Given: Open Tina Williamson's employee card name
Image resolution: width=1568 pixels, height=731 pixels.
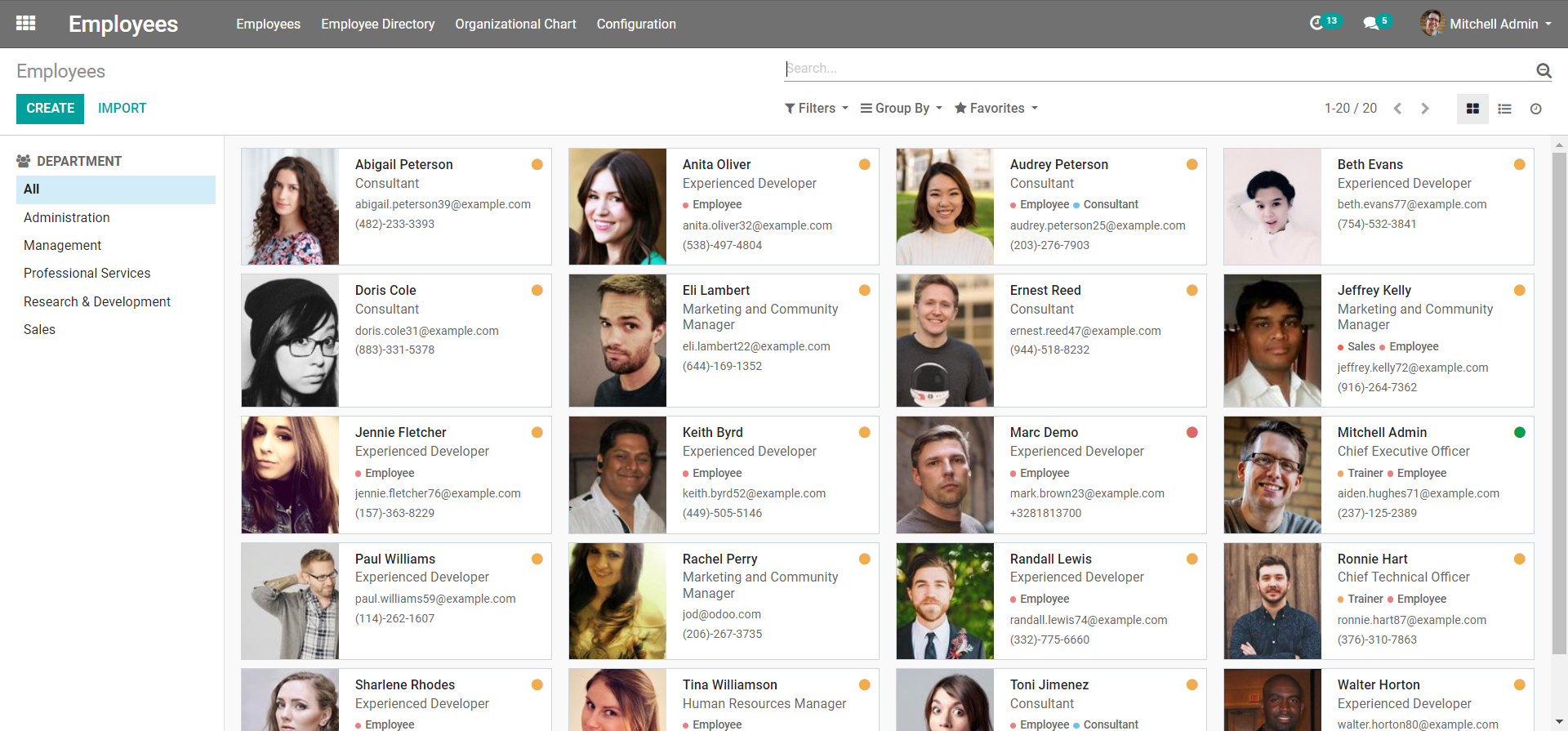Looking at the screenshot, I should coord(730,684).
